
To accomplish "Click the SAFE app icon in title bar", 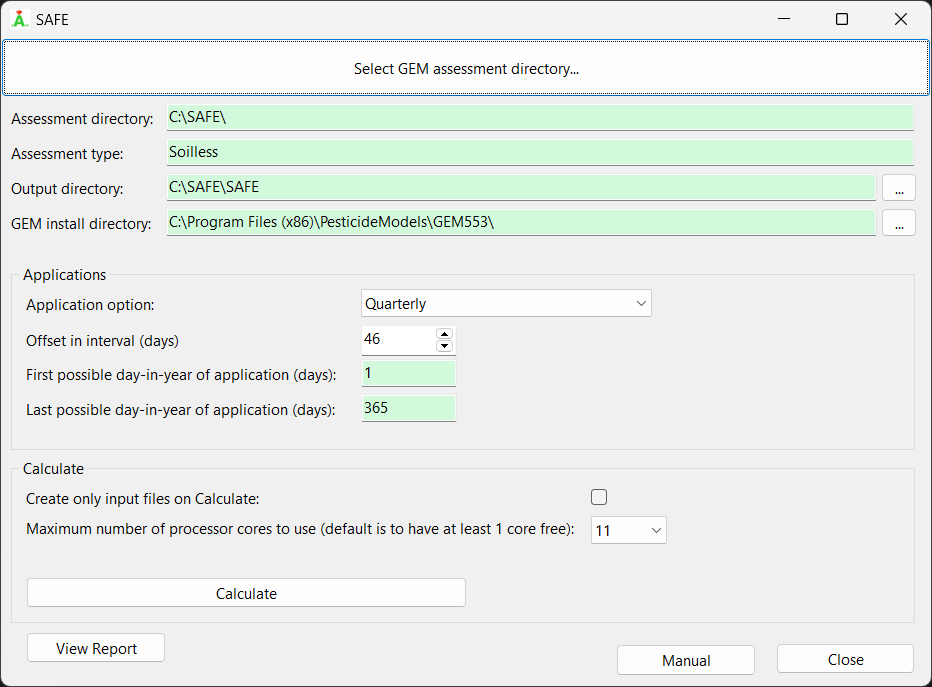I will click(19, 19).
